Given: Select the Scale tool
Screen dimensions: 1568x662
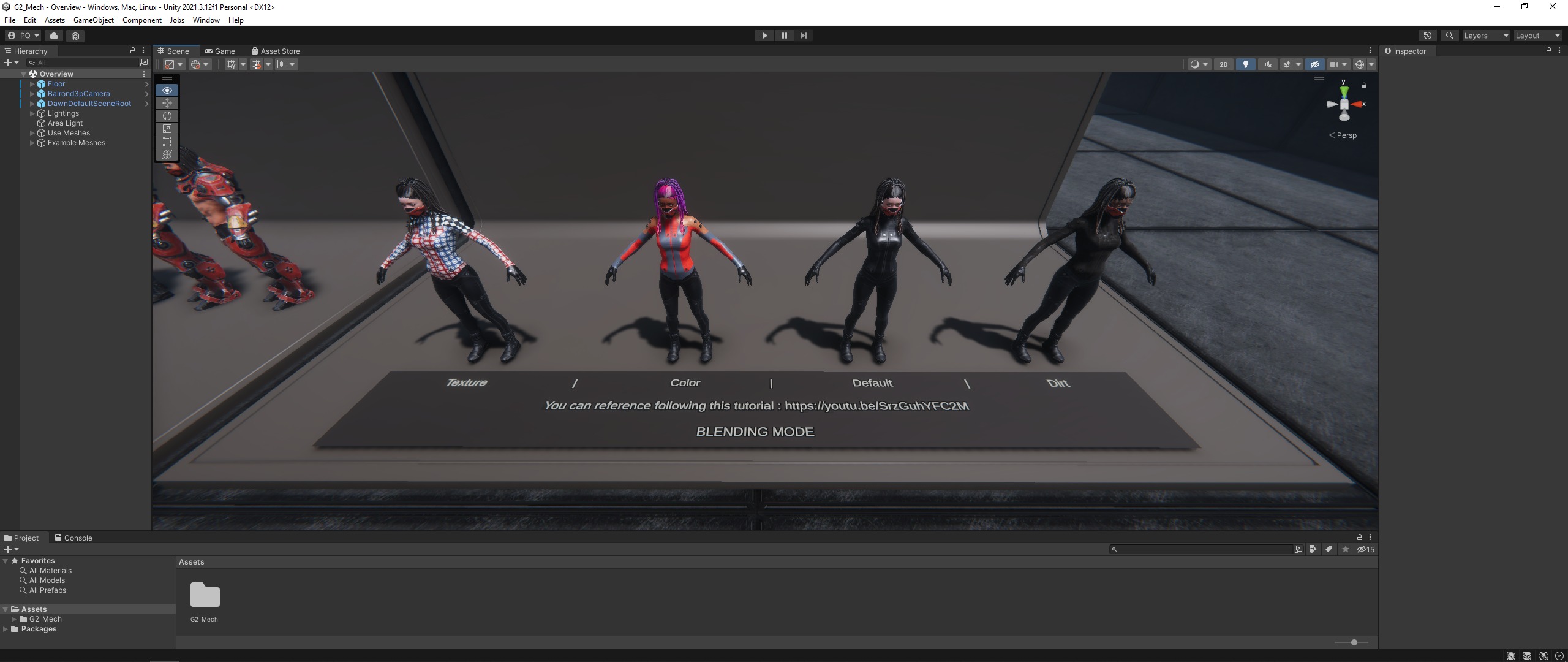Looking at the screenshot, I should (167, 129).
